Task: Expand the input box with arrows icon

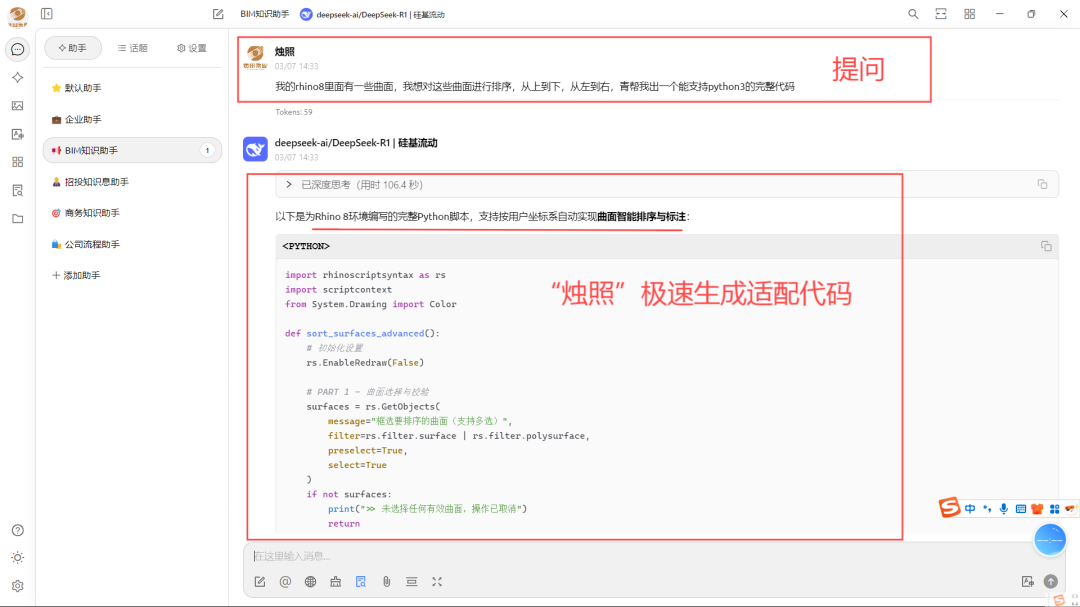Action: click(x=437, y=582)
